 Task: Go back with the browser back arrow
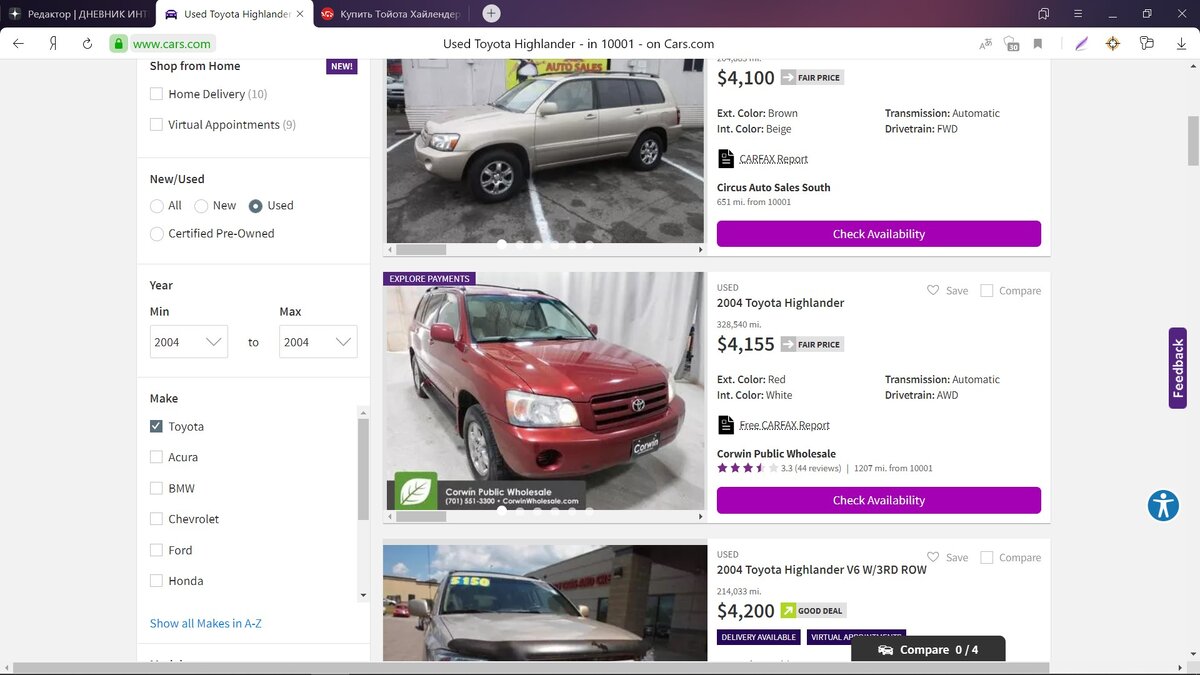tap(18, 43)
